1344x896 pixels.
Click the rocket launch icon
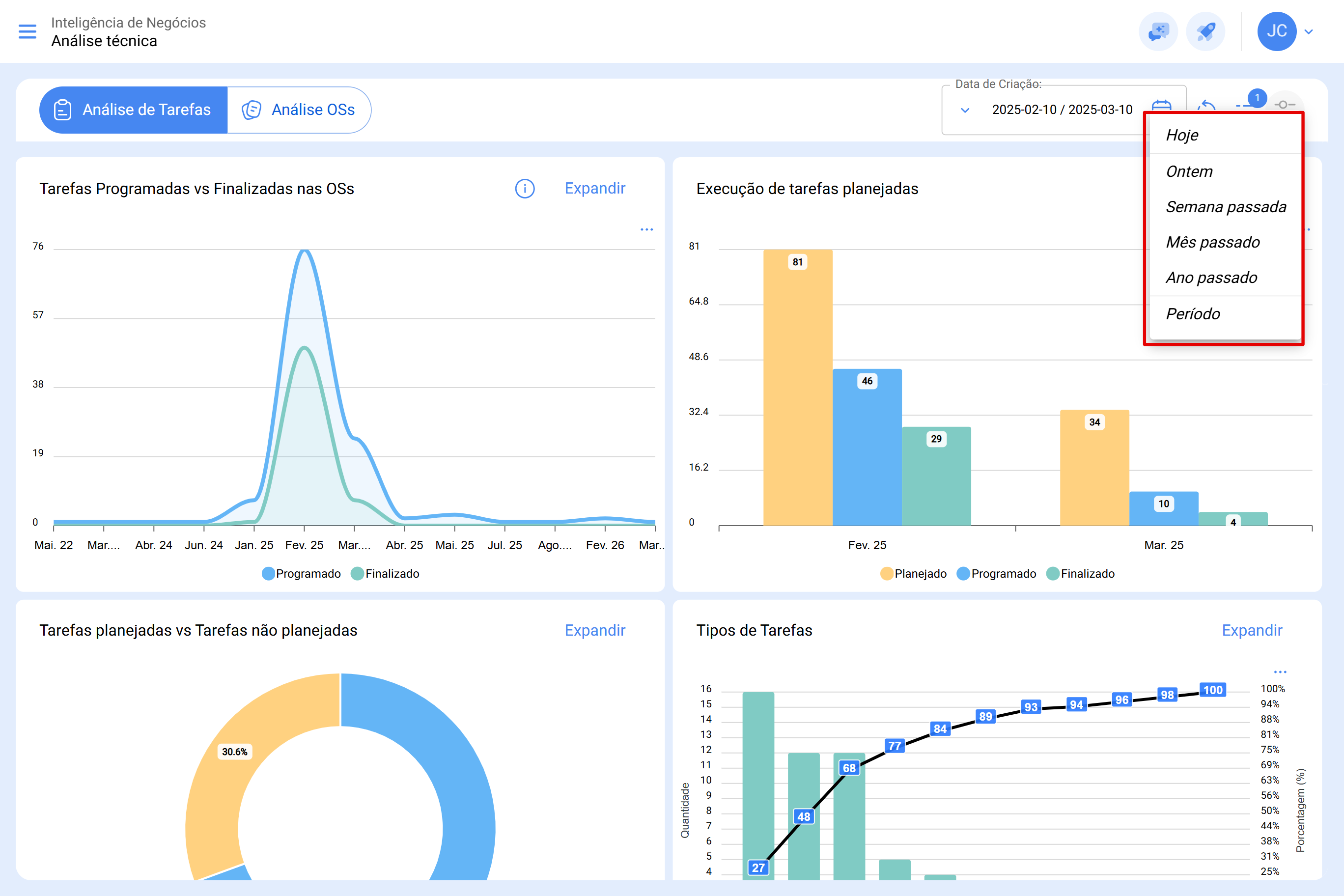pos(1205,31)
